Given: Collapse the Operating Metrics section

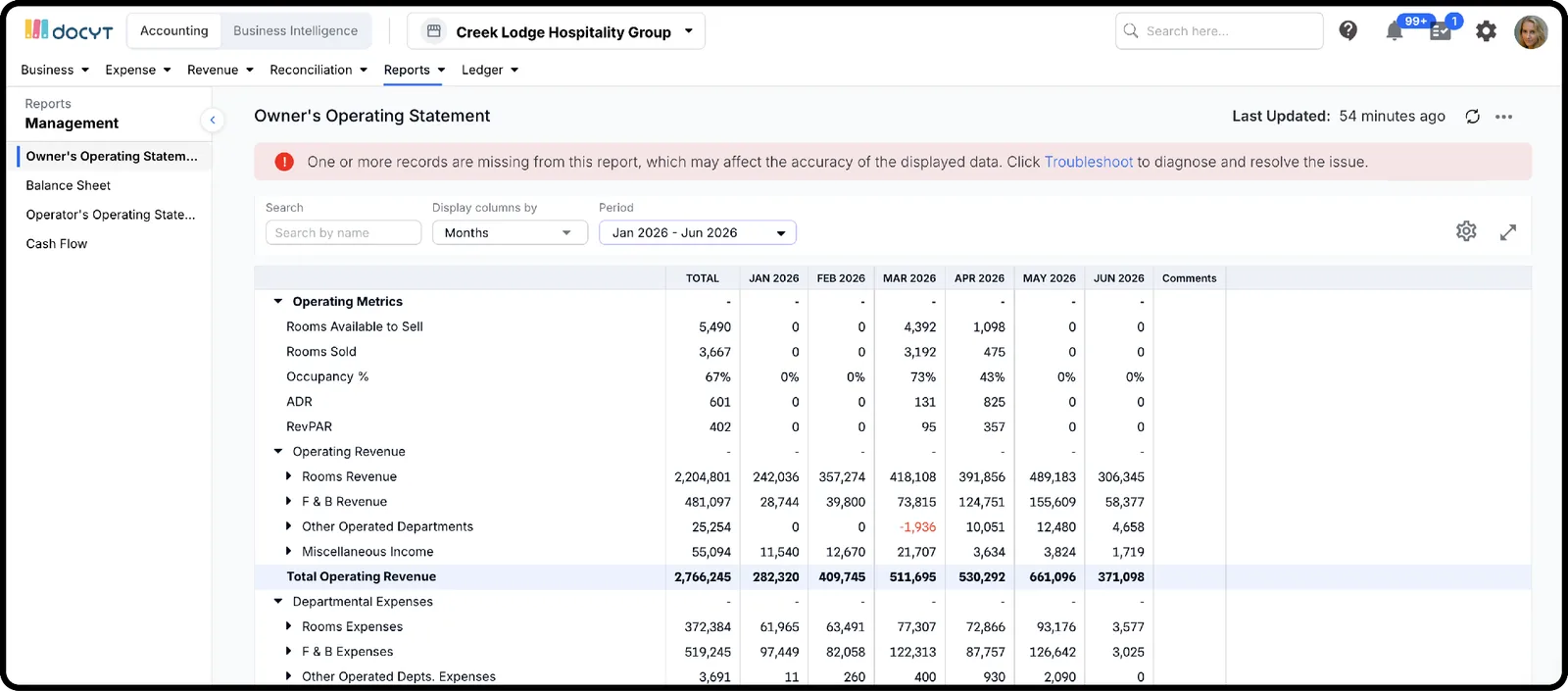Looking at the screenshot, I should (x=278, y=302).
